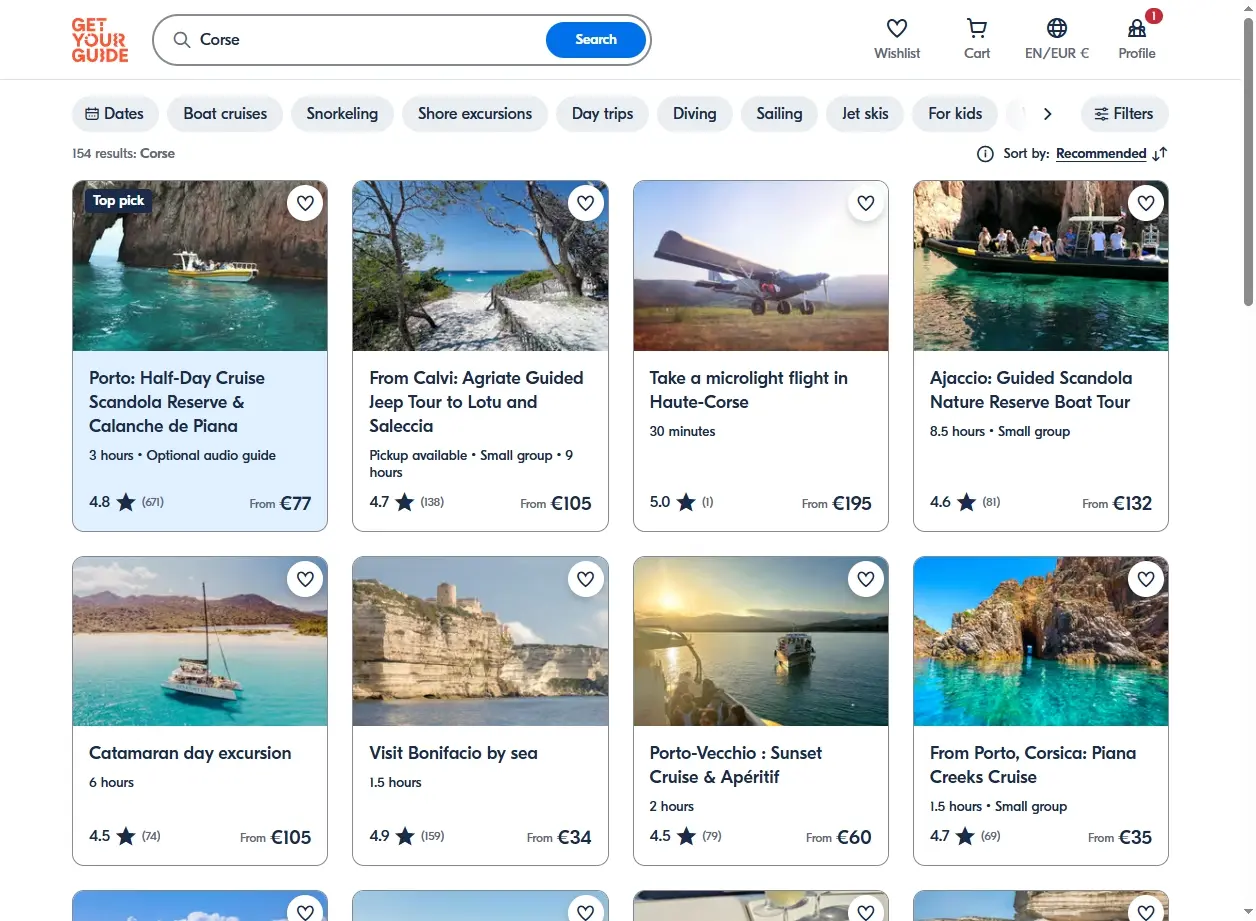Click the magnifier icon in search bar
The height and width of the screenshot is (921, 1256).
coord(182,40)
